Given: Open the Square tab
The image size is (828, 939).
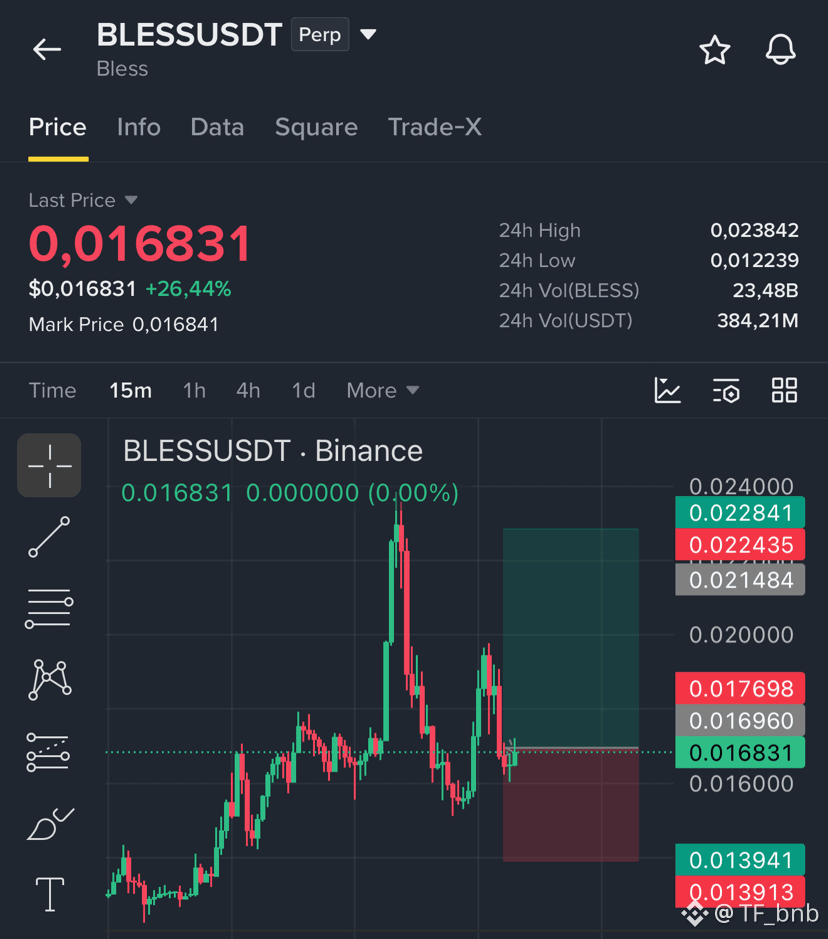Looking at the screenshot, I should pyautogui.click(x=316, y=127).
